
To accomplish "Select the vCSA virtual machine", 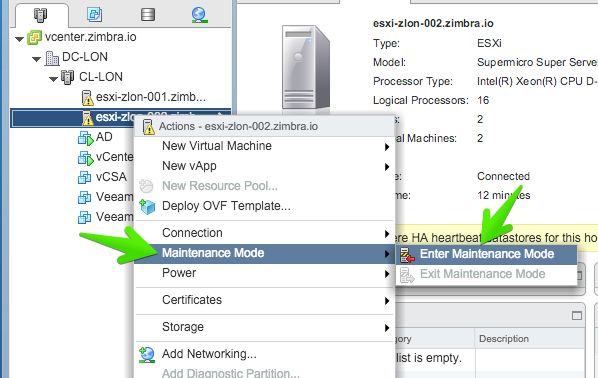I will coord(111,177).
